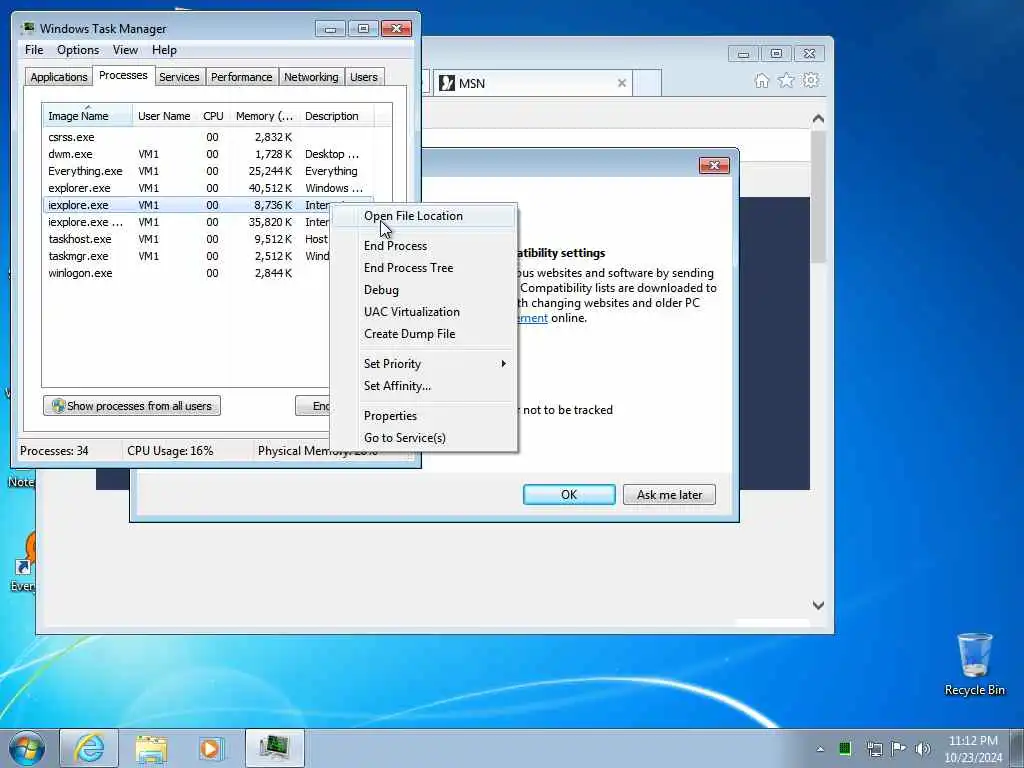The image size is (1024, 768).
Task: Click the taskbar clock showing 11:12 PM
Action: 973,748
